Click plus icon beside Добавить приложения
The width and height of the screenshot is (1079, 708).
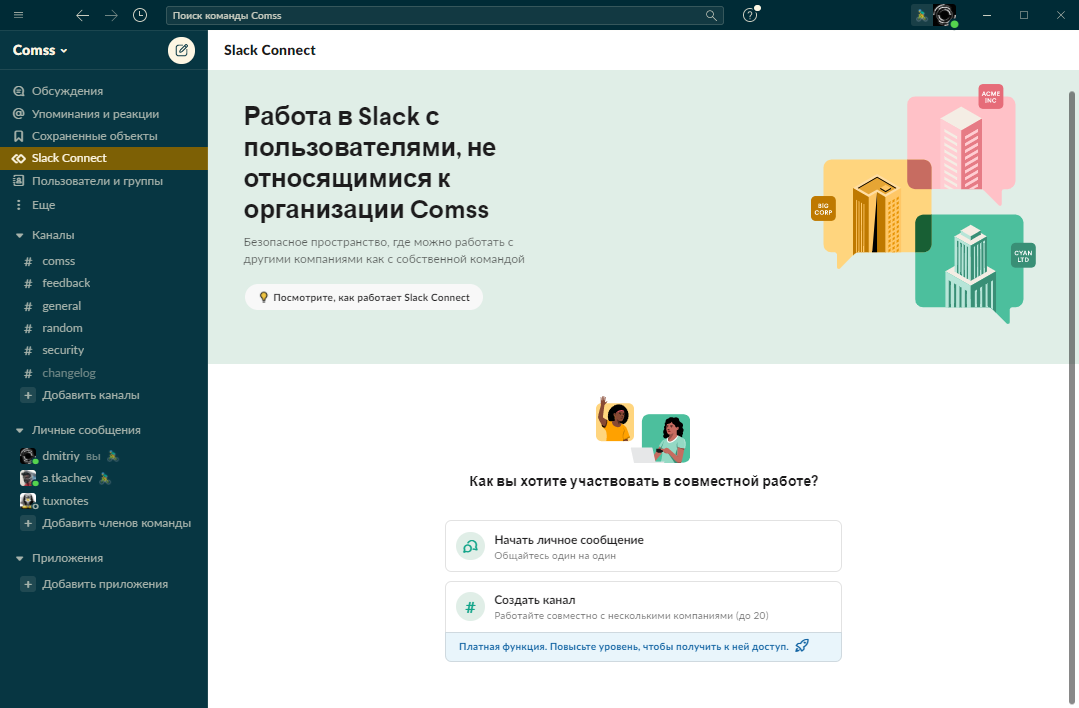(28, 584)
